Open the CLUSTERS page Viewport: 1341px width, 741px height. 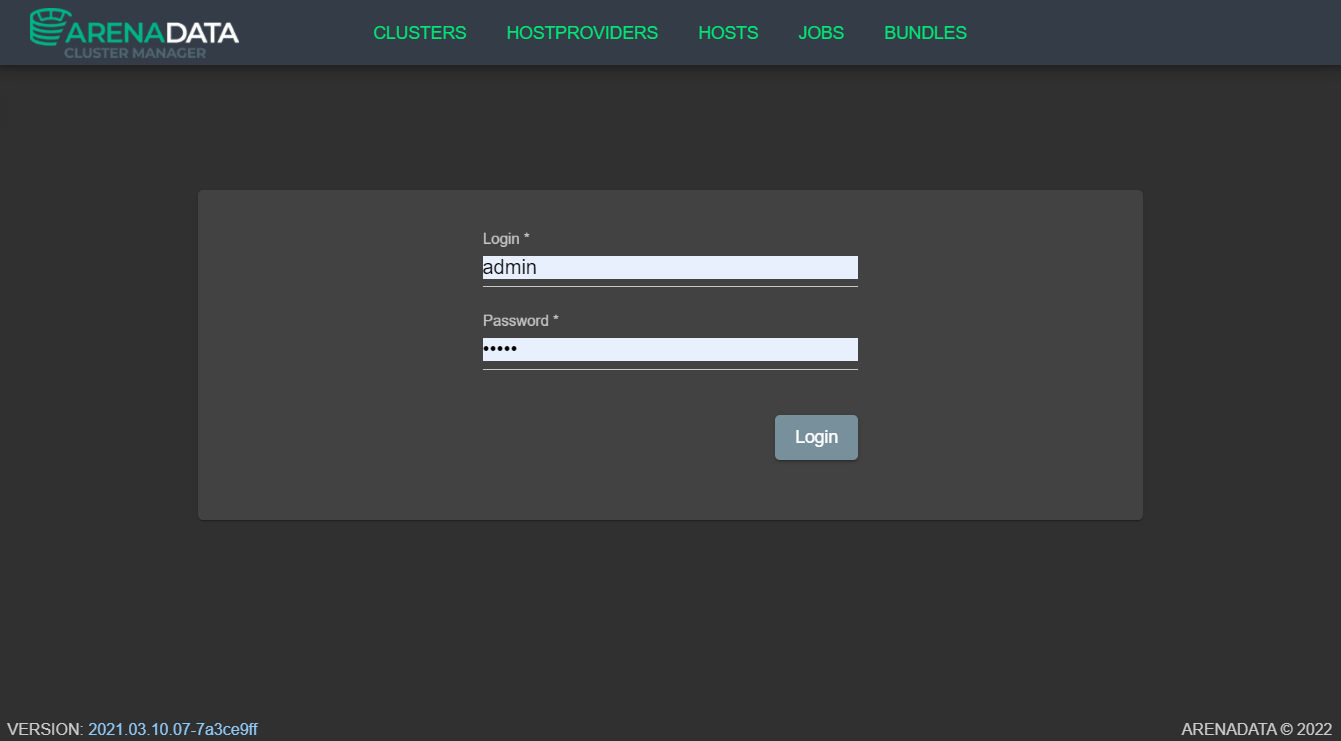(x=419, y=33)
